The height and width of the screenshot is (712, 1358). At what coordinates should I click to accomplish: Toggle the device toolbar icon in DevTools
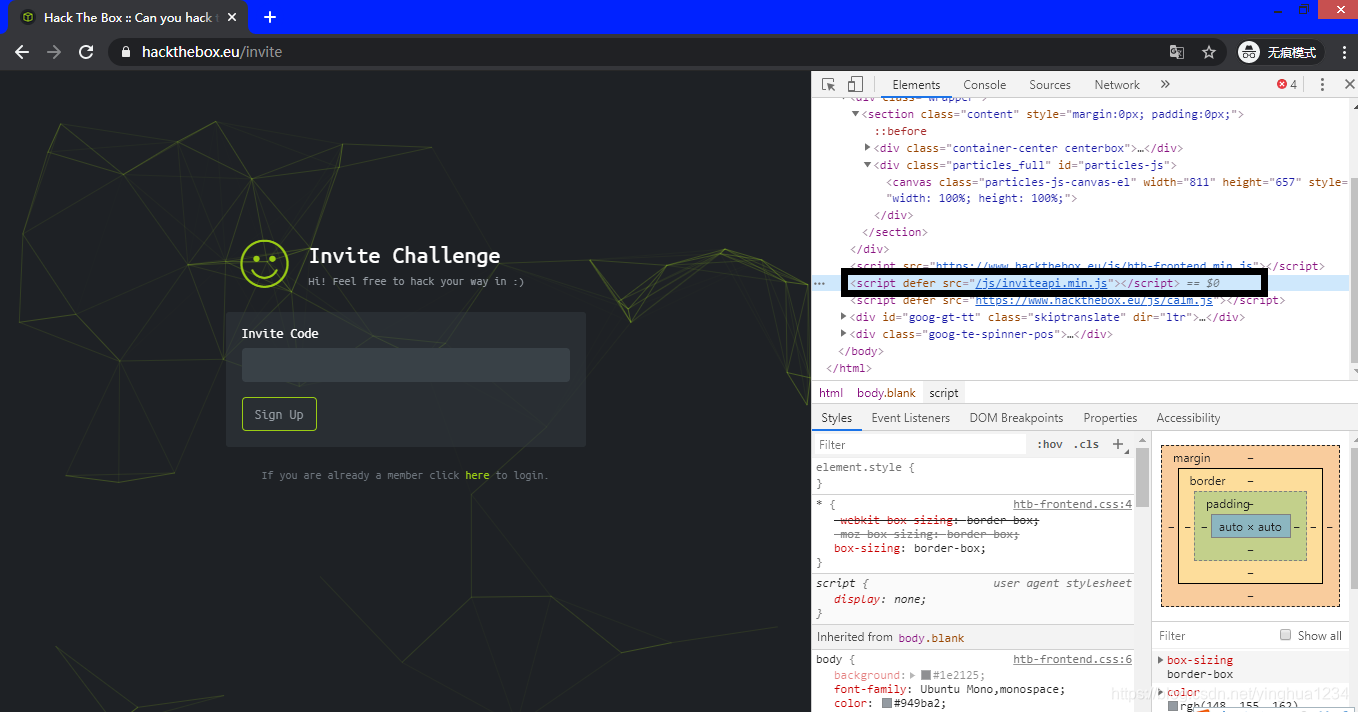(x=855, y=85)
